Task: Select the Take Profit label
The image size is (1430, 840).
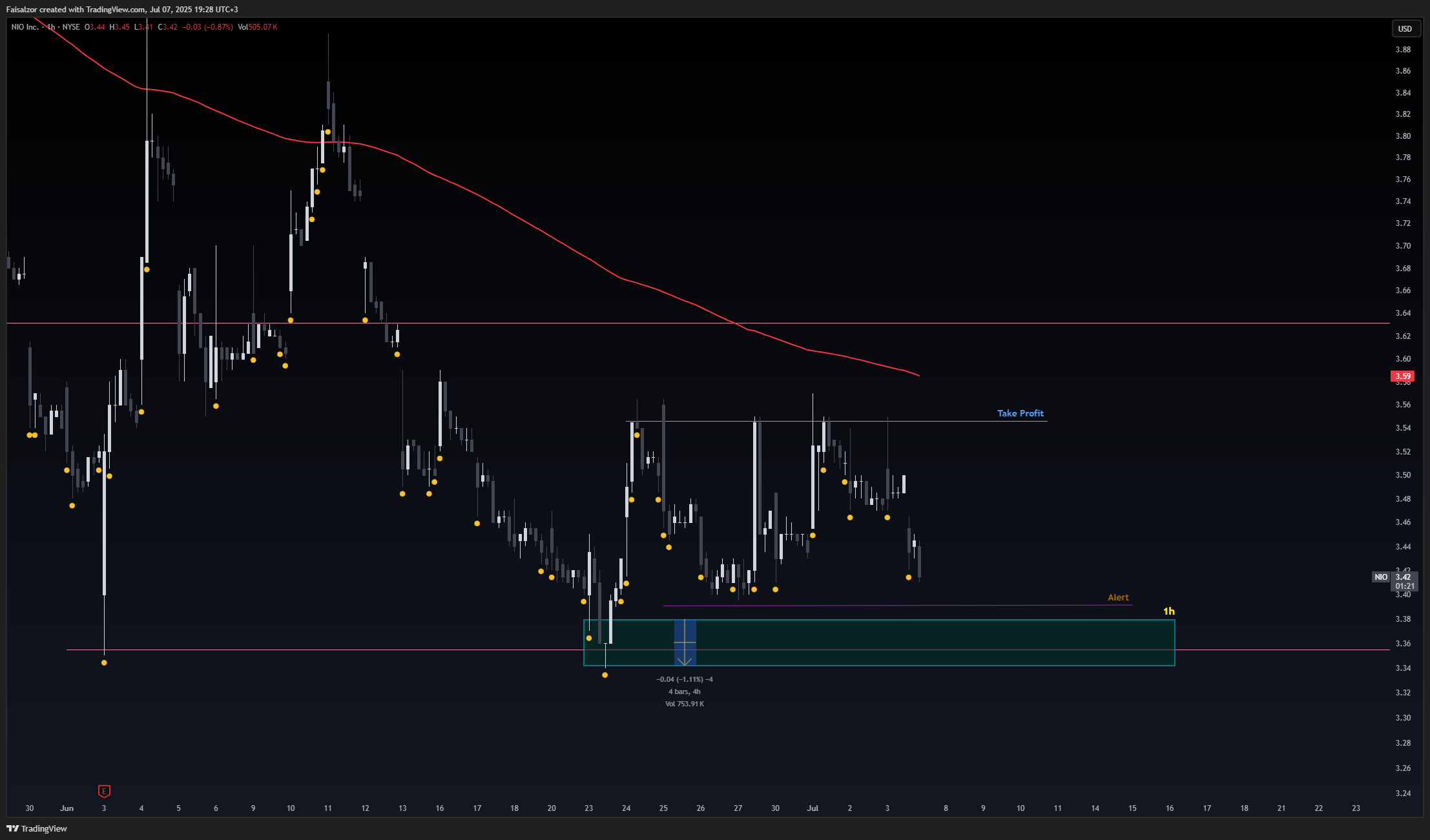Action: (x=1020, y=413)
